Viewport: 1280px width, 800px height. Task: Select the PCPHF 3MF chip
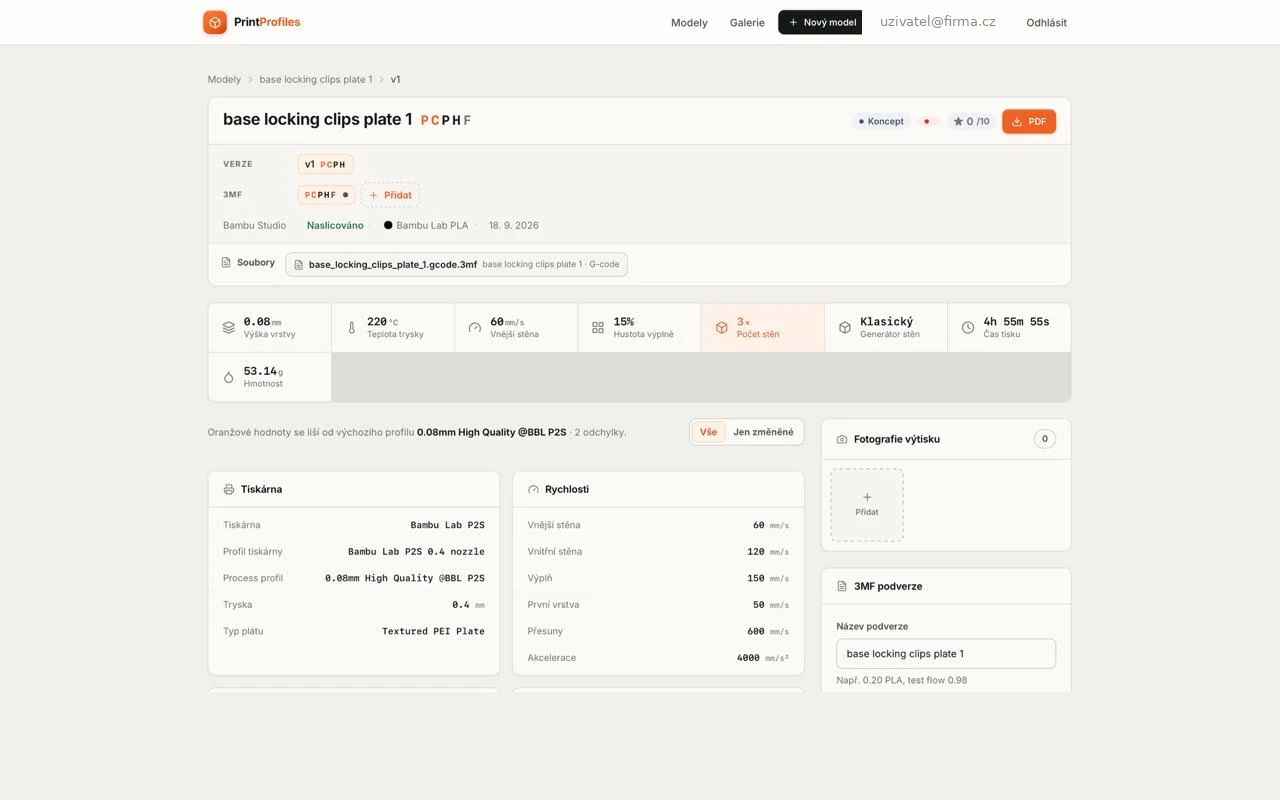[326, 195]
